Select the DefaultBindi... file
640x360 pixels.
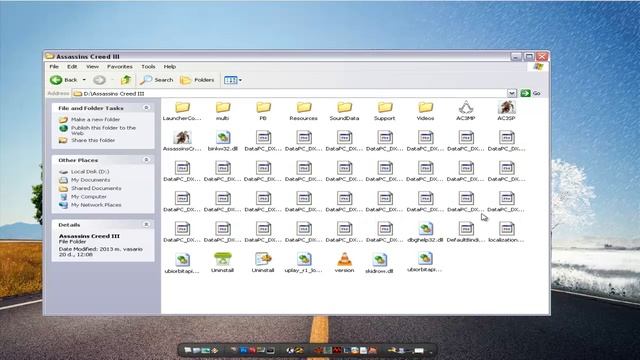pos(466,233)
